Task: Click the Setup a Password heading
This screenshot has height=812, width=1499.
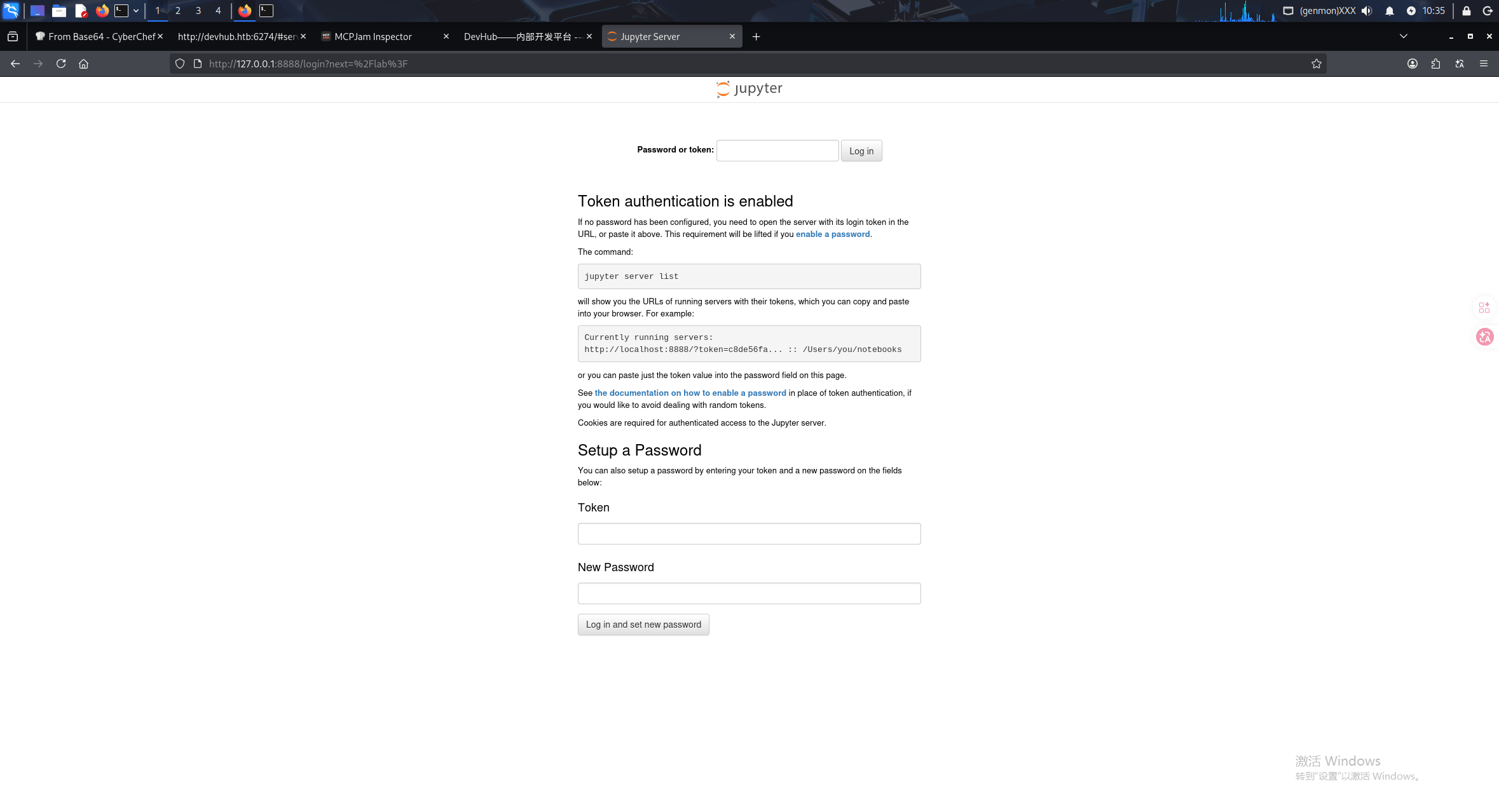Action: point(640,450)
